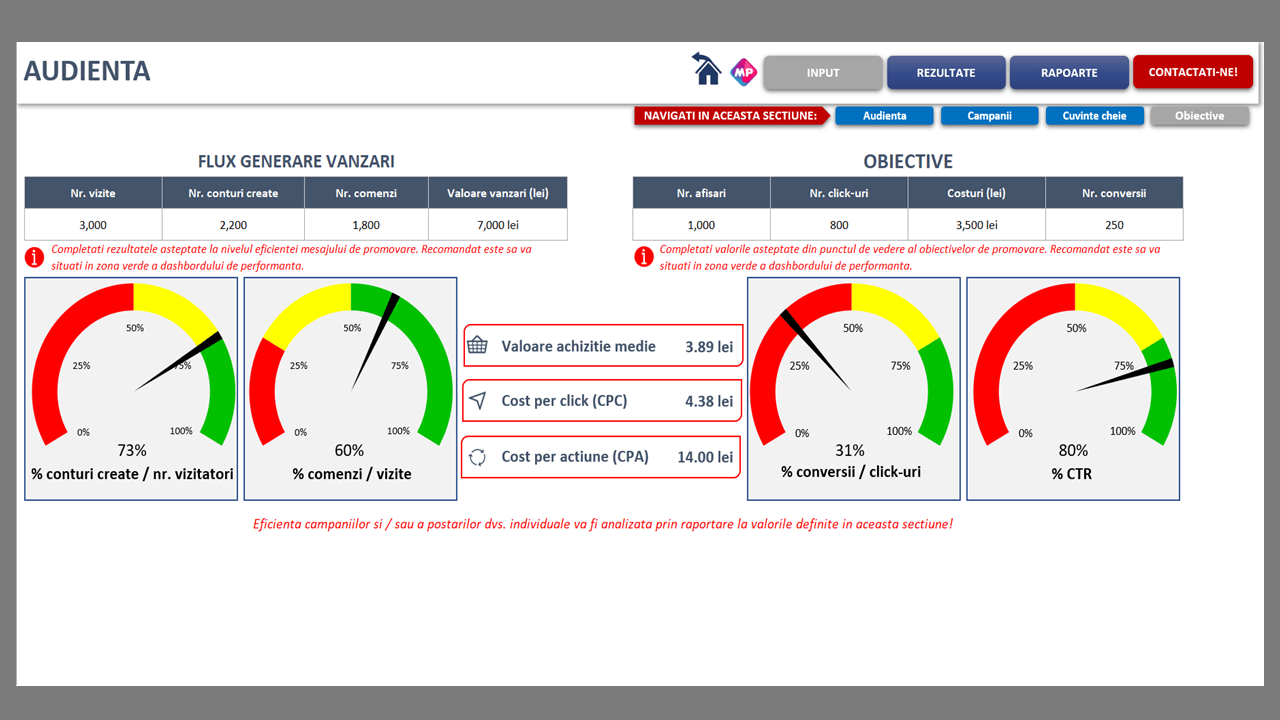The image size is (1280, 720).
Task: Click the shopping basket icon
Action: coord(478,345)
